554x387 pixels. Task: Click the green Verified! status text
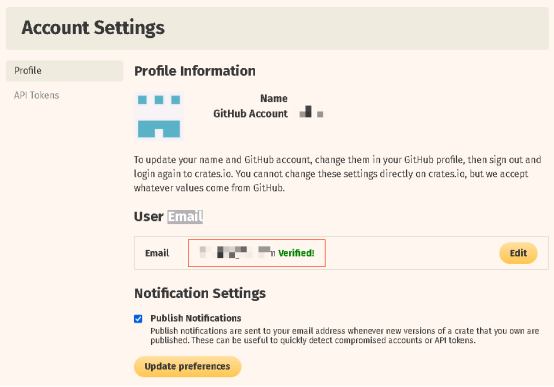pos(296,253)
